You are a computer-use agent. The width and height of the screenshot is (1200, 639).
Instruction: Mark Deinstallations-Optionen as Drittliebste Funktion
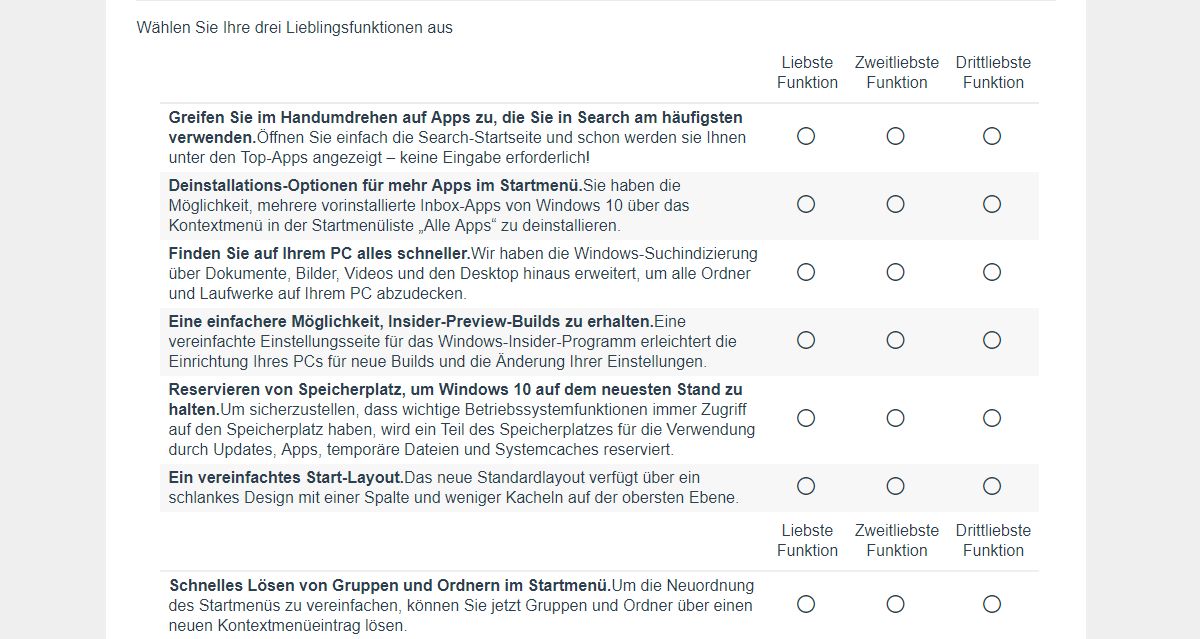point(992,204)
